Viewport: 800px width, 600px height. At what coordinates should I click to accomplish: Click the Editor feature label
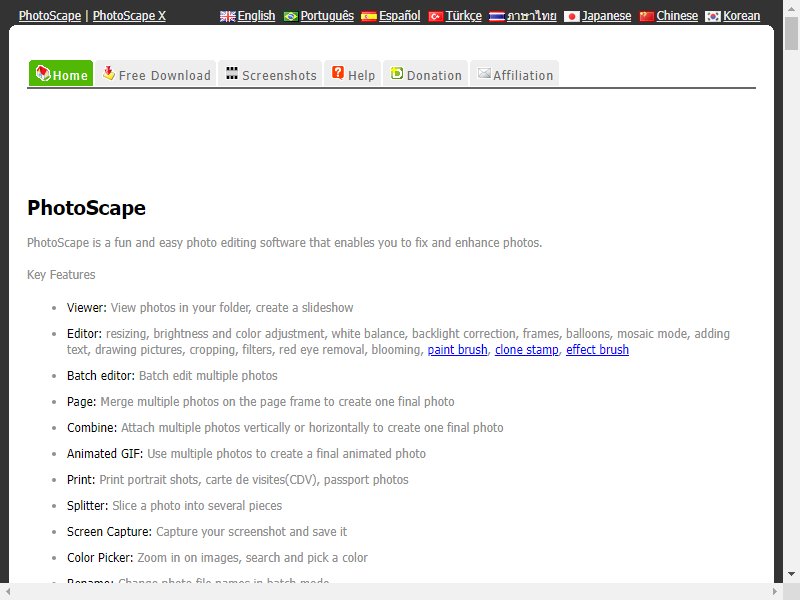click(84, 334)
